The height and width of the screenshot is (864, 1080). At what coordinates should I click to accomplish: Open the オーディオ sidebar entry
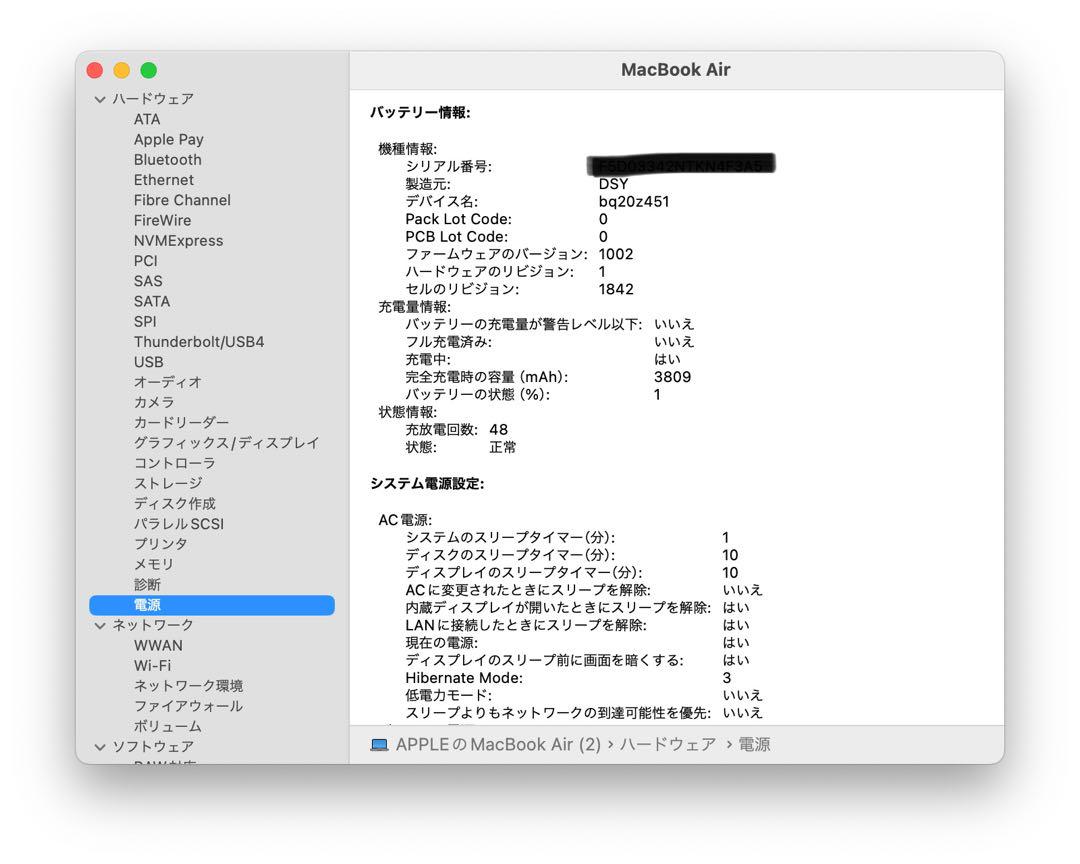click(168, 382)
